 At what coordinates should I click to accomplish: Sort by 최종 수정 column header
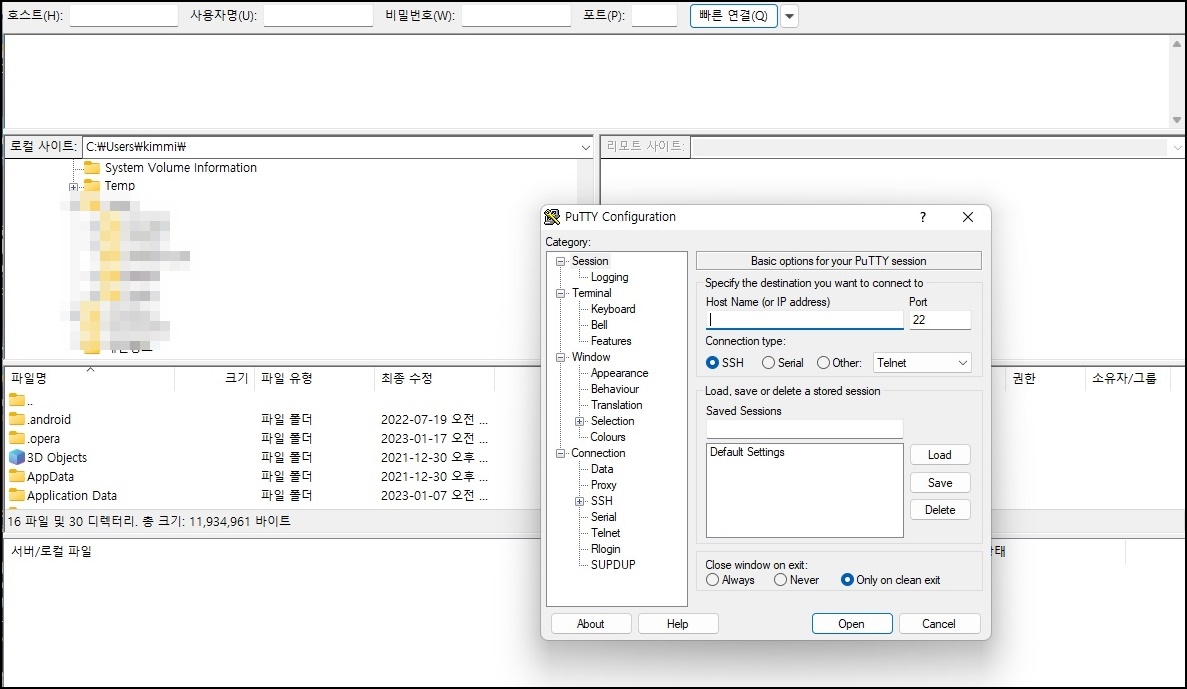point(434,378)
